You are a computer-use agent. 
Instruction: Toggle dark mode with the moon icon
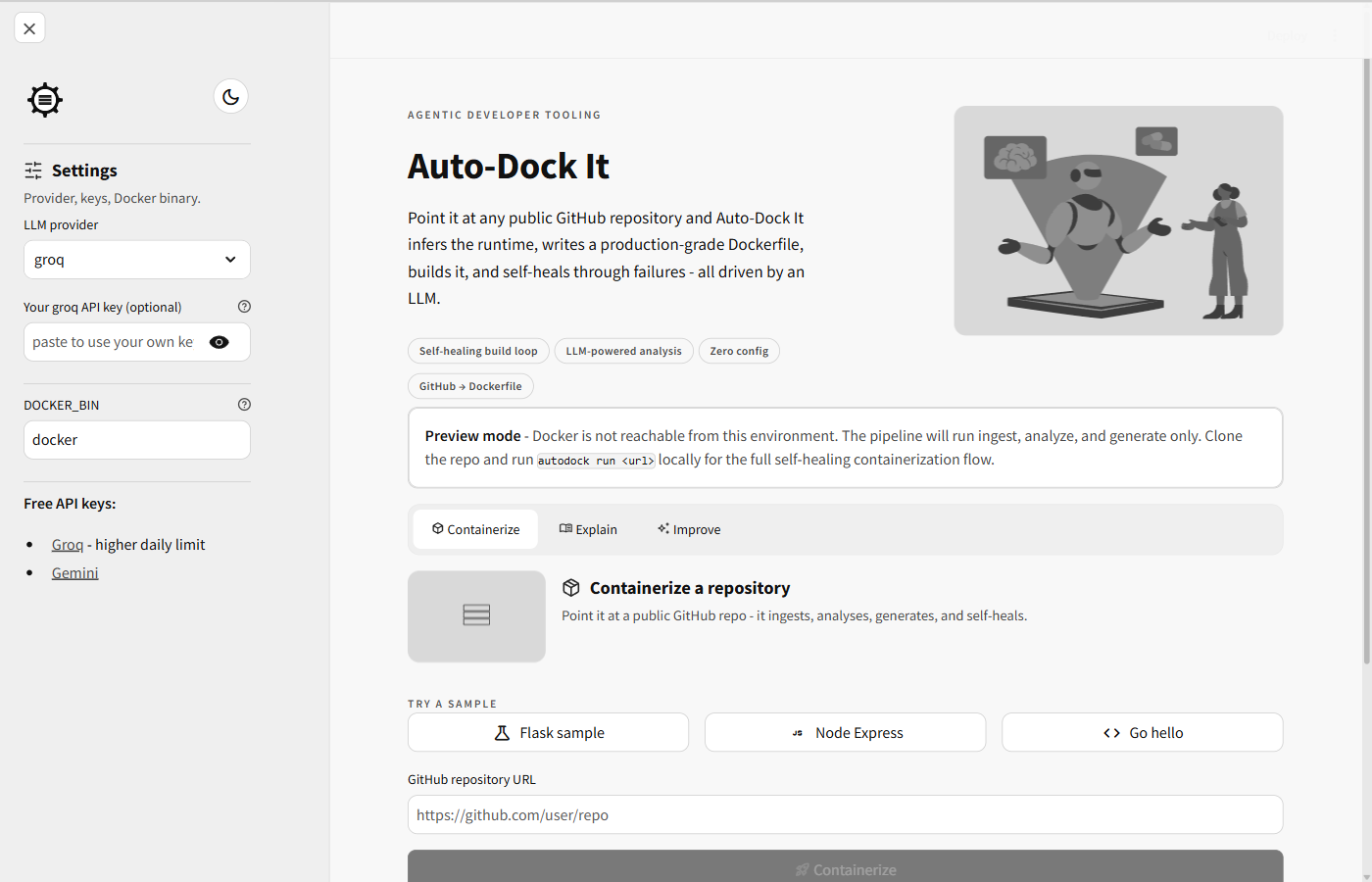230,96
